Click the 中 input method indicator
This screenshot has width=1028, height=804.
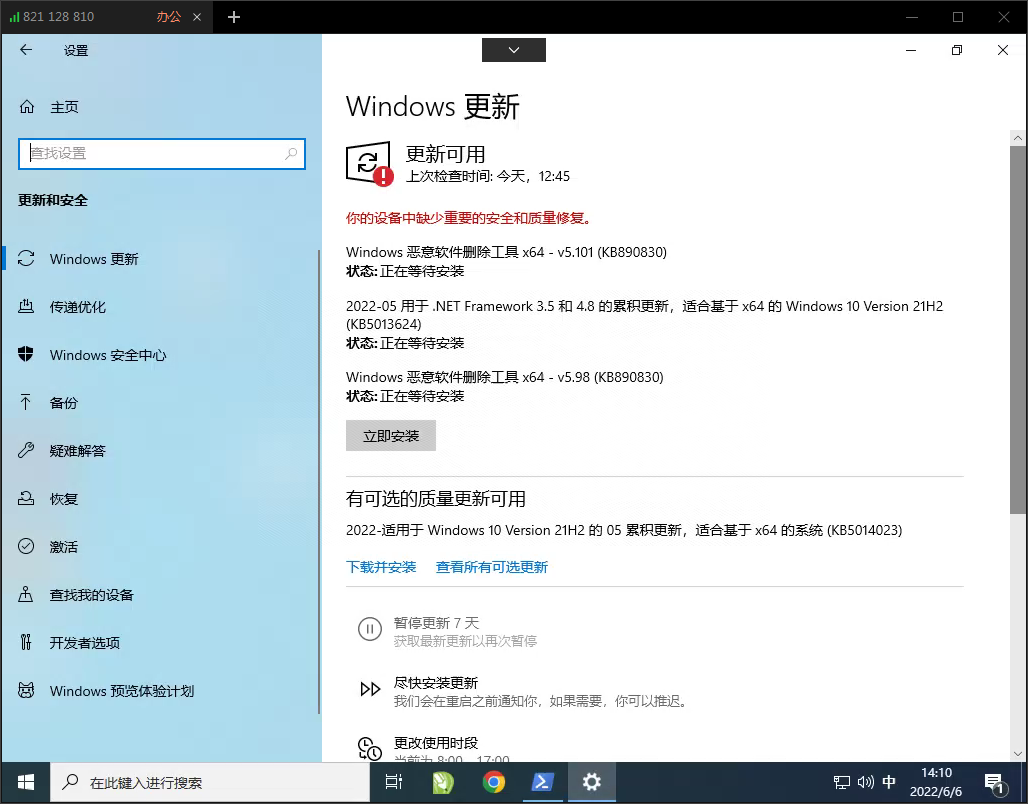pos(889,782)
